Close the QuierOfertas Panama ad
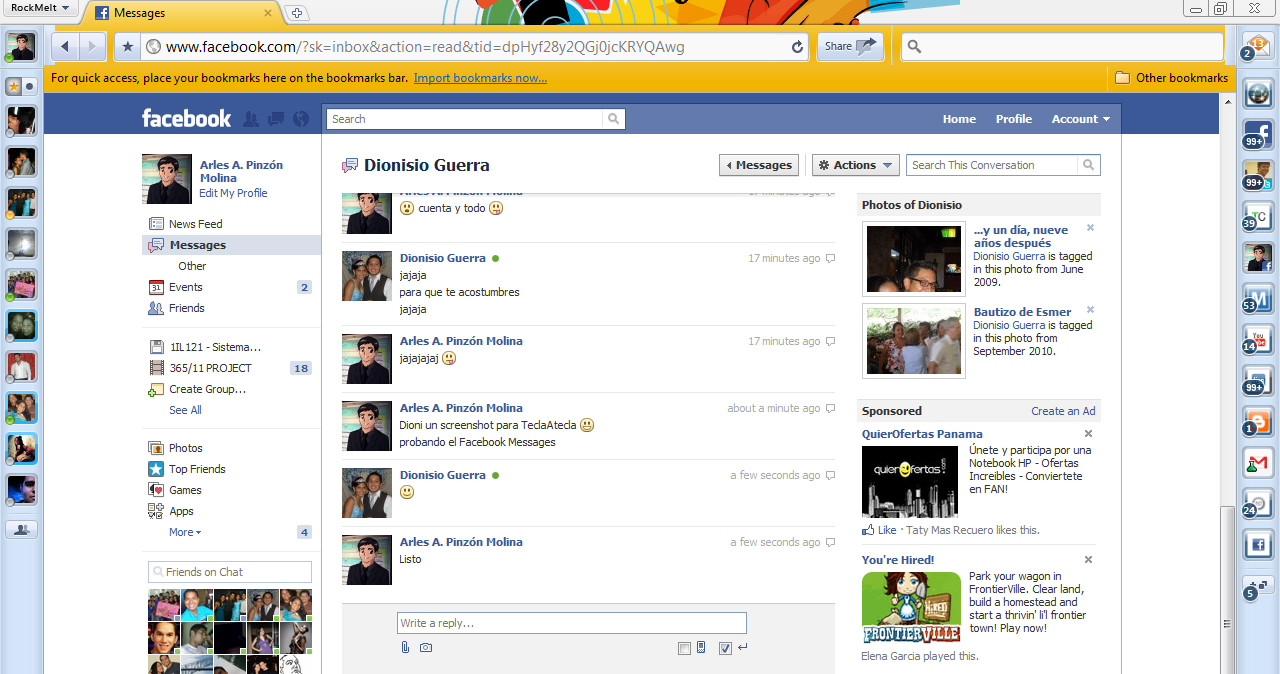Screen dimensions: 1280x674 click(x=1089, y=434)
